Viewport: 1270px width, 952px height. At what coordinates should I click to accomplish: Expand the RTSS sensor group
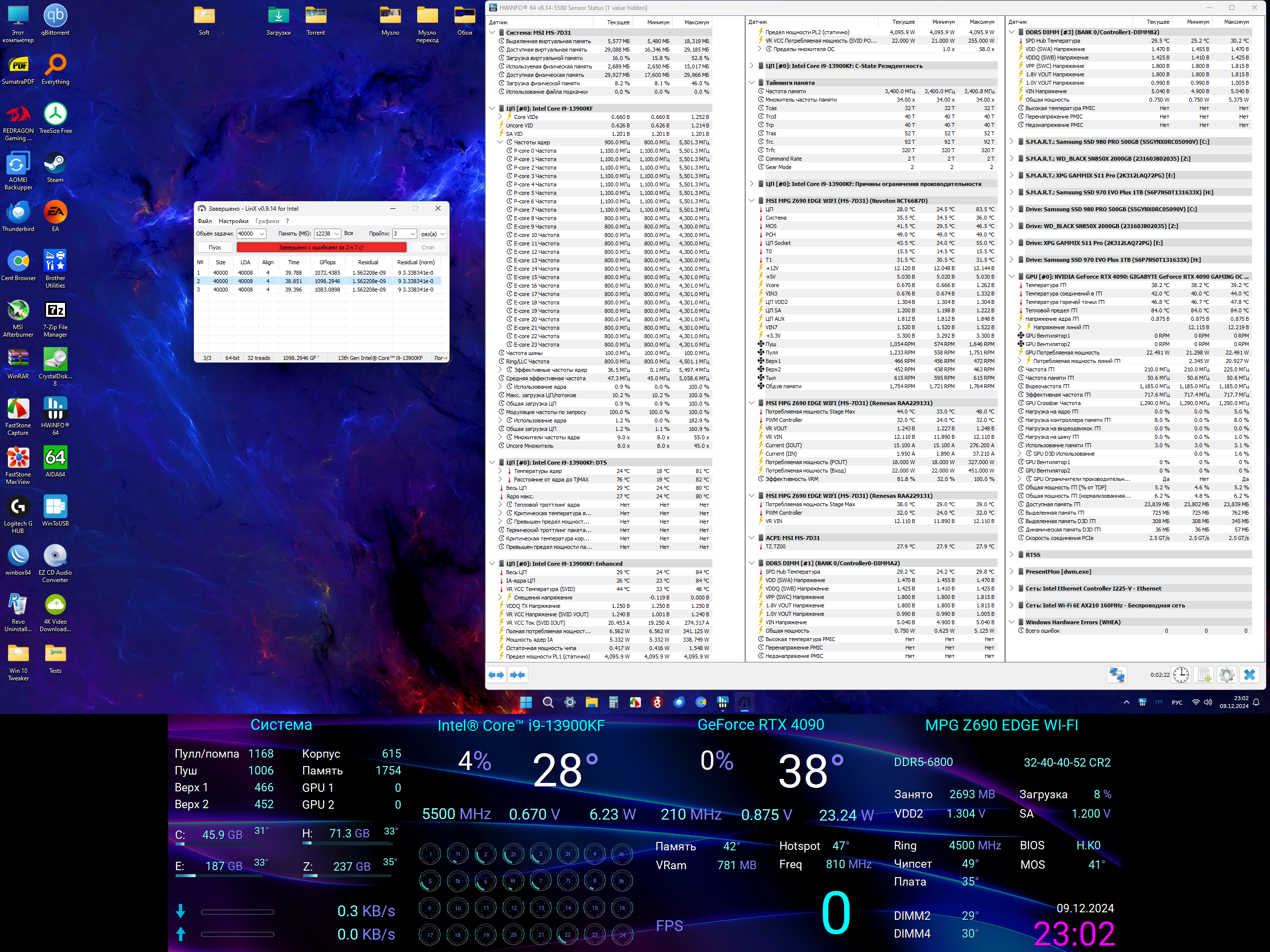coord(1012,555)
